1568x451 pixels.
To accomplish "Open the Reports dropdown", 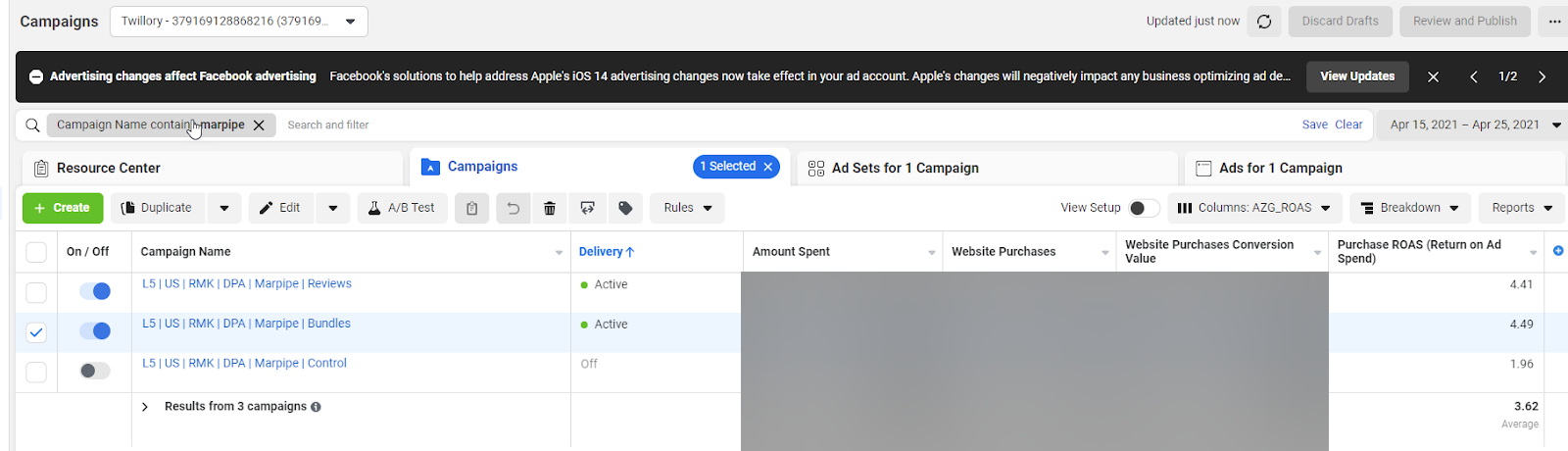I will 1522,208.
